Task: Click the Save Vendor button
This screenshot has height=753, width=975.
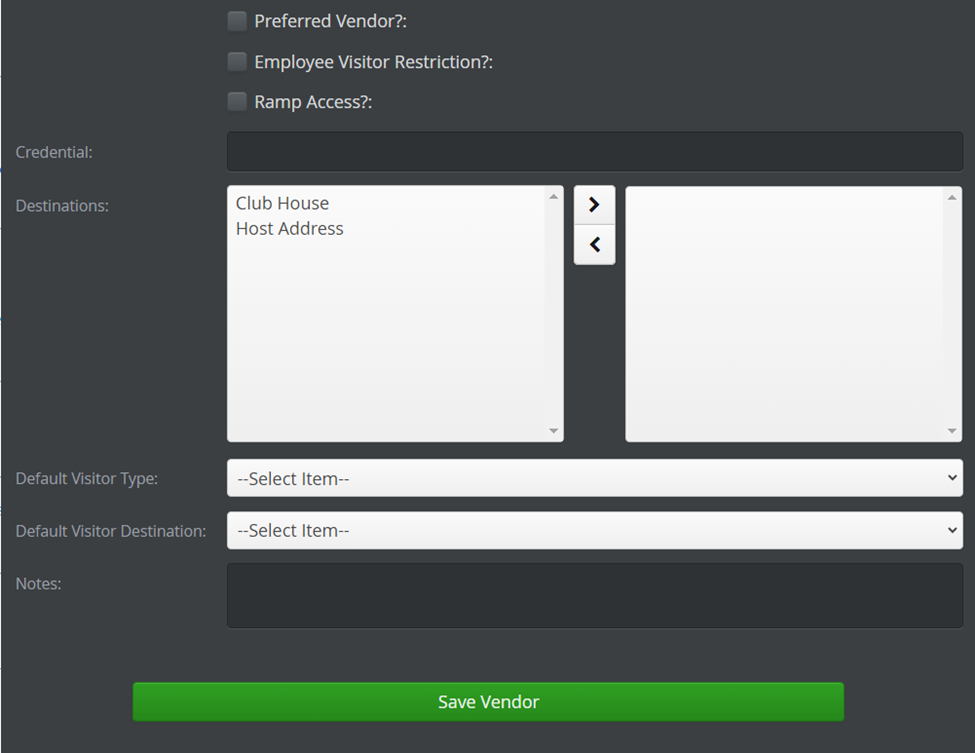Action: [488, 702]
